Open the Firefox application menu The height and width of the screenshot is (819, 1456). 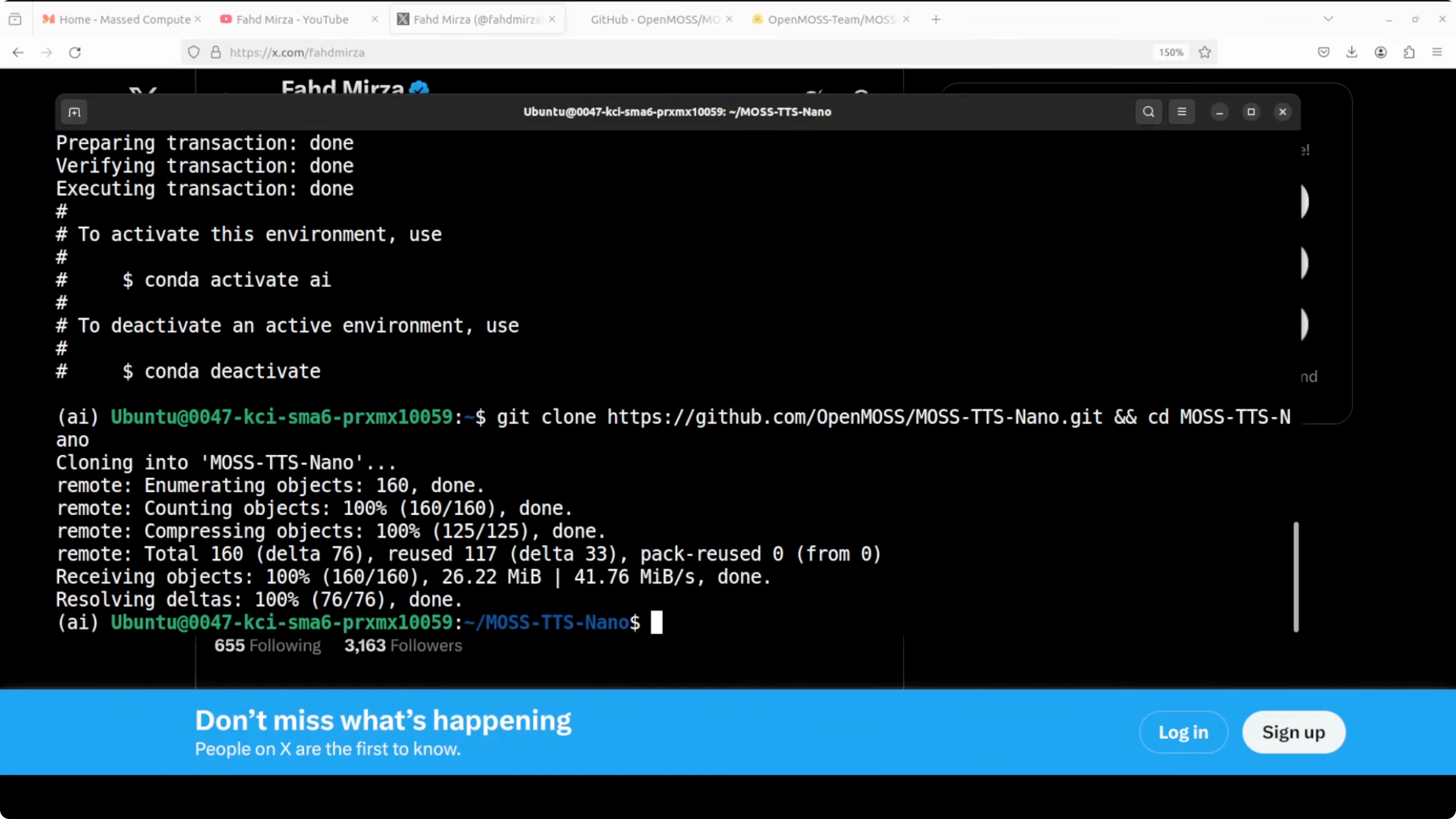(1437, 52)
